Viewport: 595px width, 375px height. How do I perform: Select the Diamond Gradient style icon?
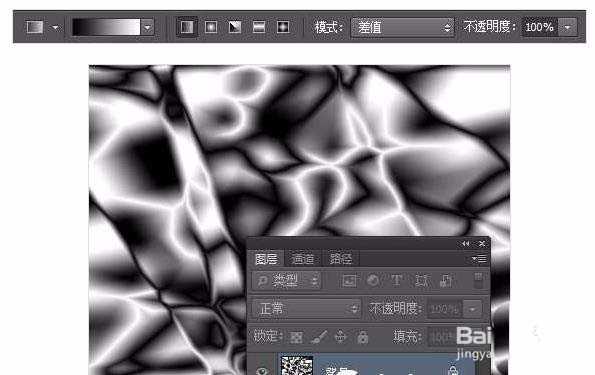283,27
